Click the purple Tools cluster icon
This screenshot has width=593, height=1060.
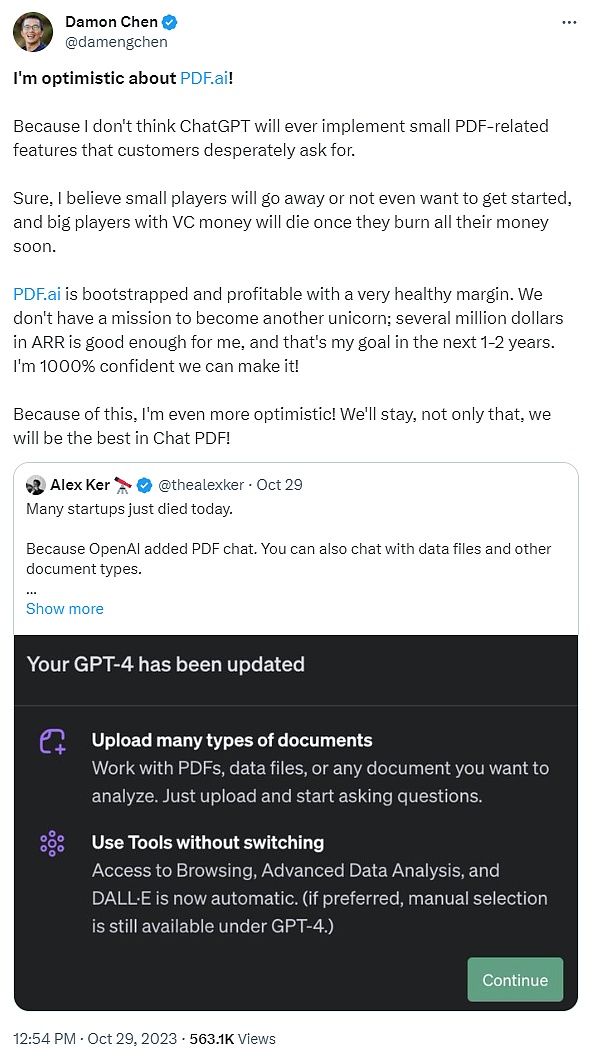[x=52, y=844]
